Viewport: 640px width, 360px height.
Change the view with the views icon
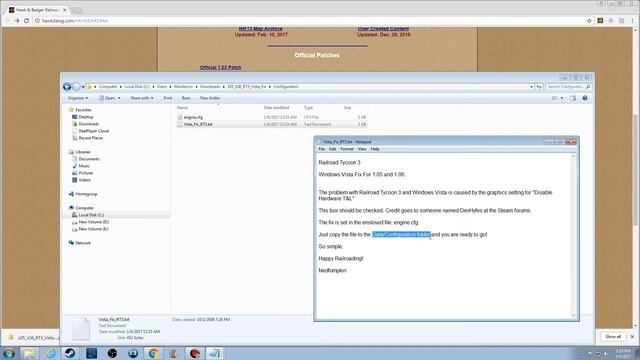(x=555, y=98)
